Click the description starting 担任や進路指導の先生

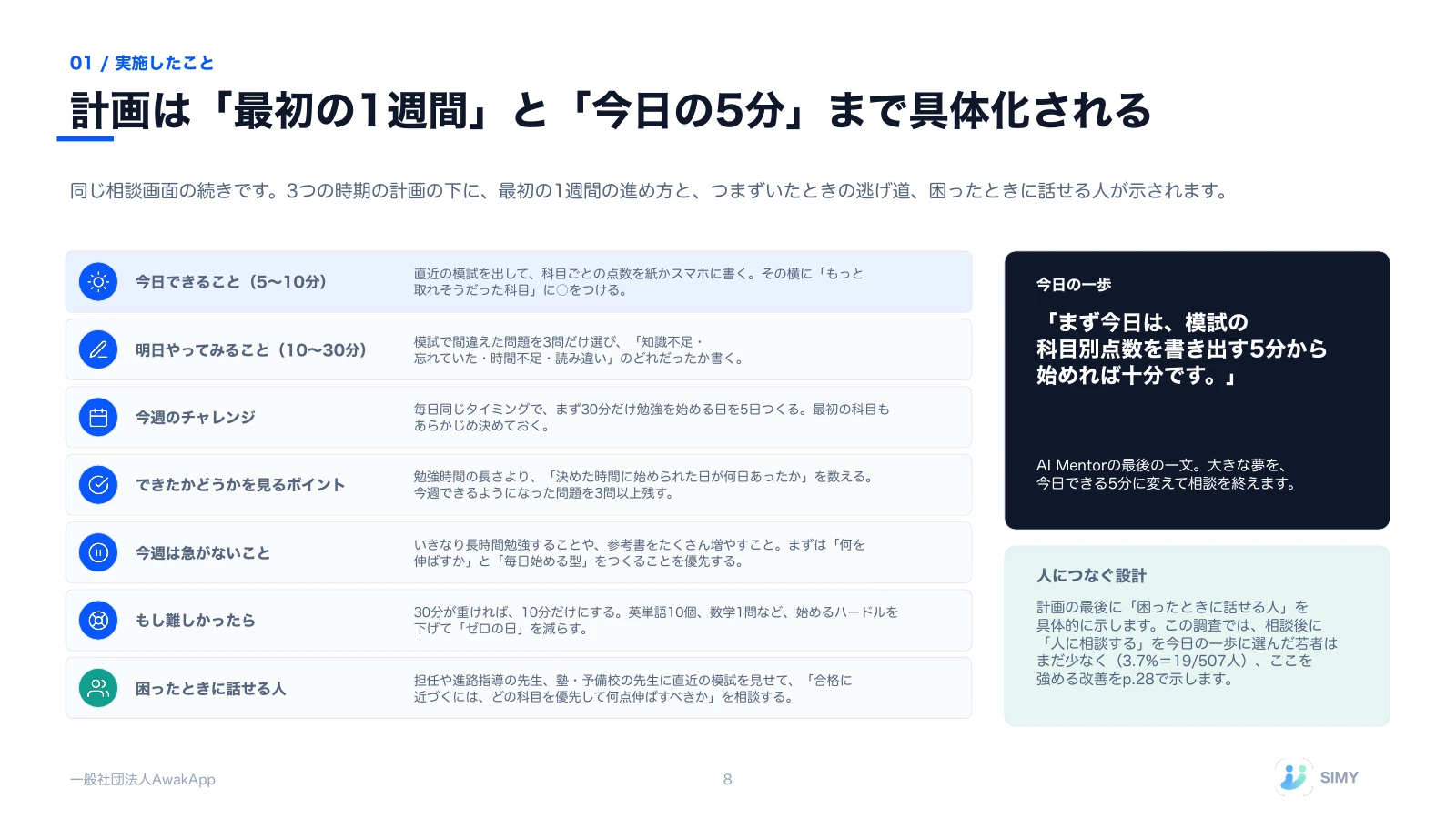click(x=632, y=689)
